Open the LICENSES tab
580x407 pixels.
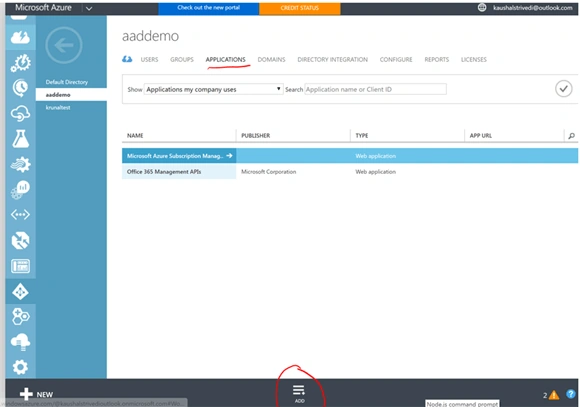pyautogui.click(x=473, y=60)
